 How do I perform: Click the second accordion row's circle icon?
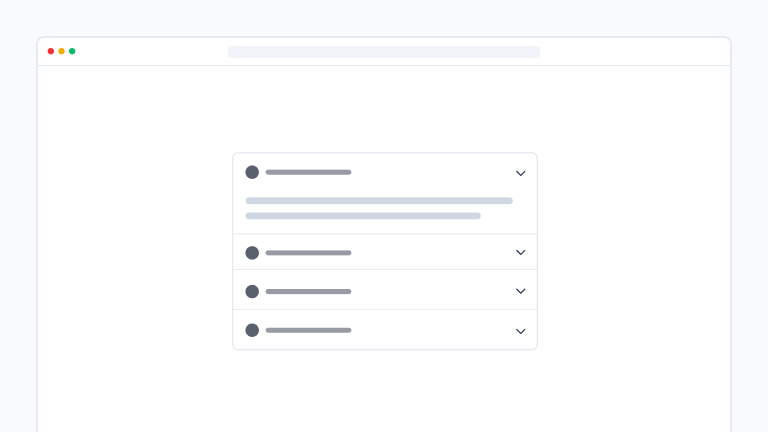(x=252, y=253)
